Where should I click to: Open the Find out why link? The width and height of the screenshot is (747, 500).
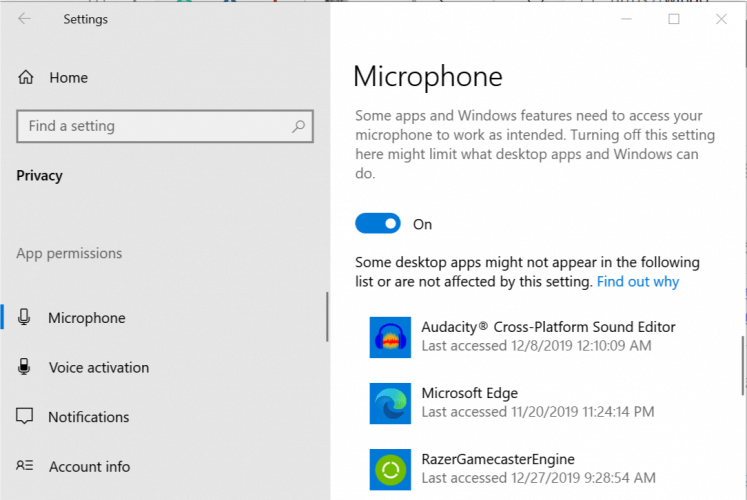point(637,282)
